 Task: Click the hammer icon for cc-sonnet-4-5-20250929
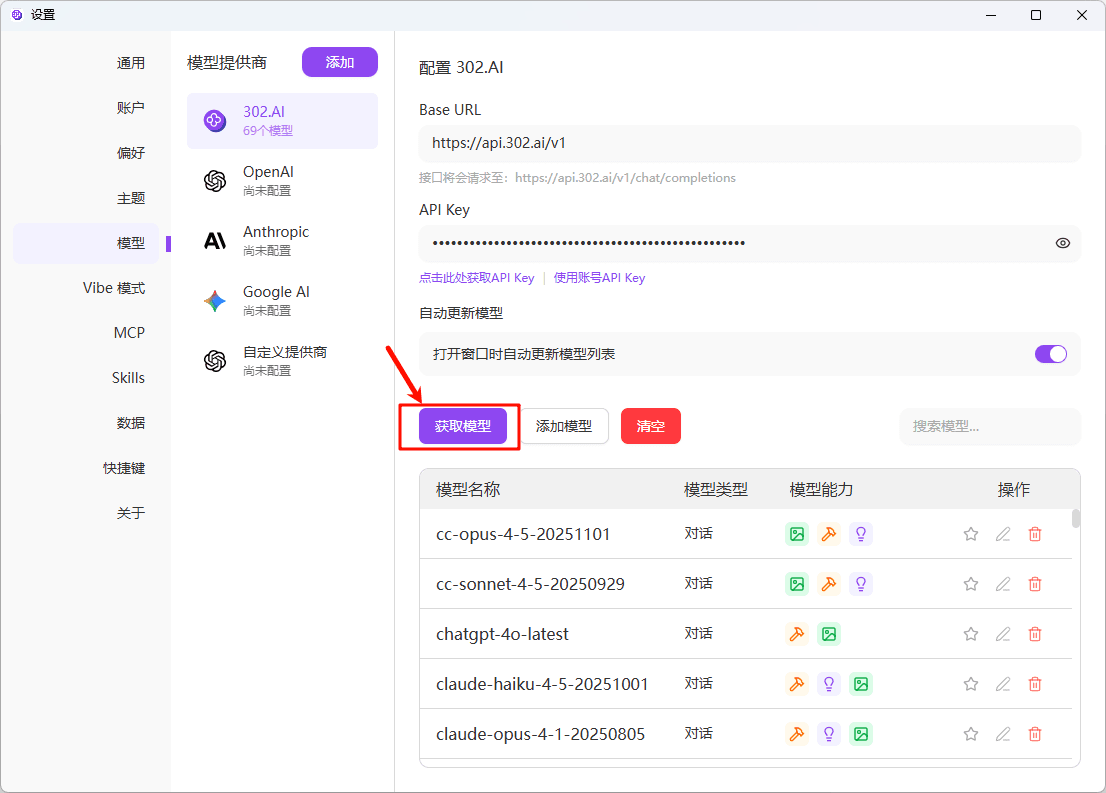pyautogui.click(x=829, y=584)
